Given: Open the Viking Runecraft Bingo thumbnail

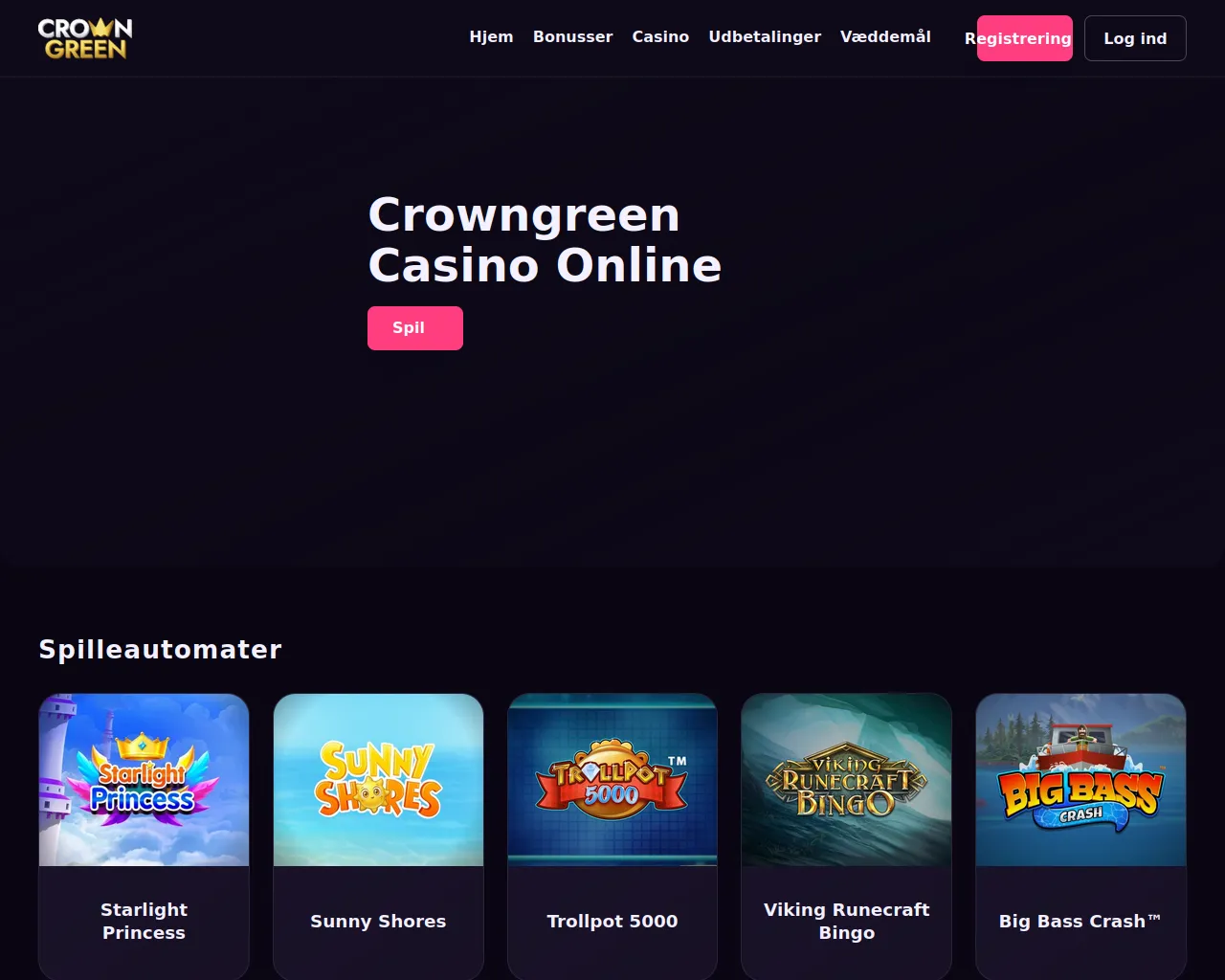Looking at the screenshot, I should click(847, 780).
